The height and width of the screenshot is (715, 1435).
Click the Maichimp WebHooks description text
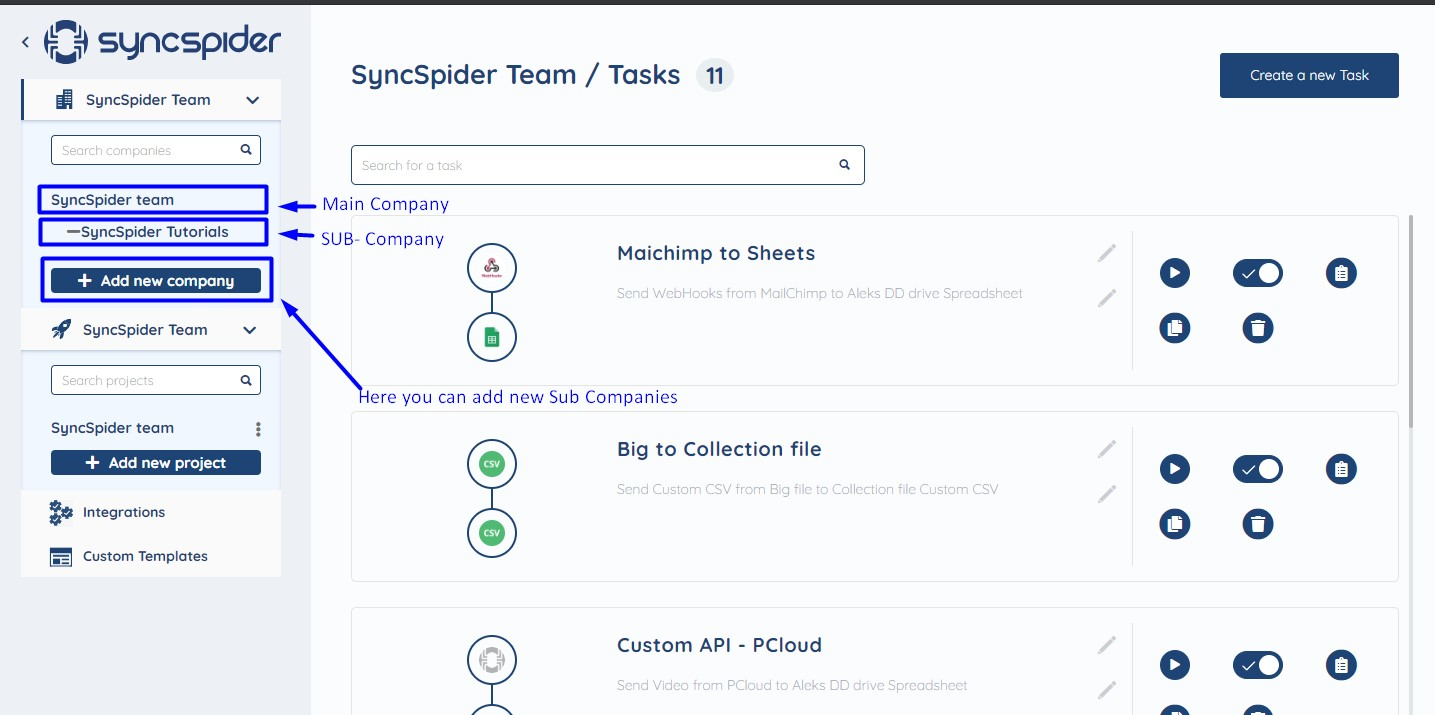820,293
